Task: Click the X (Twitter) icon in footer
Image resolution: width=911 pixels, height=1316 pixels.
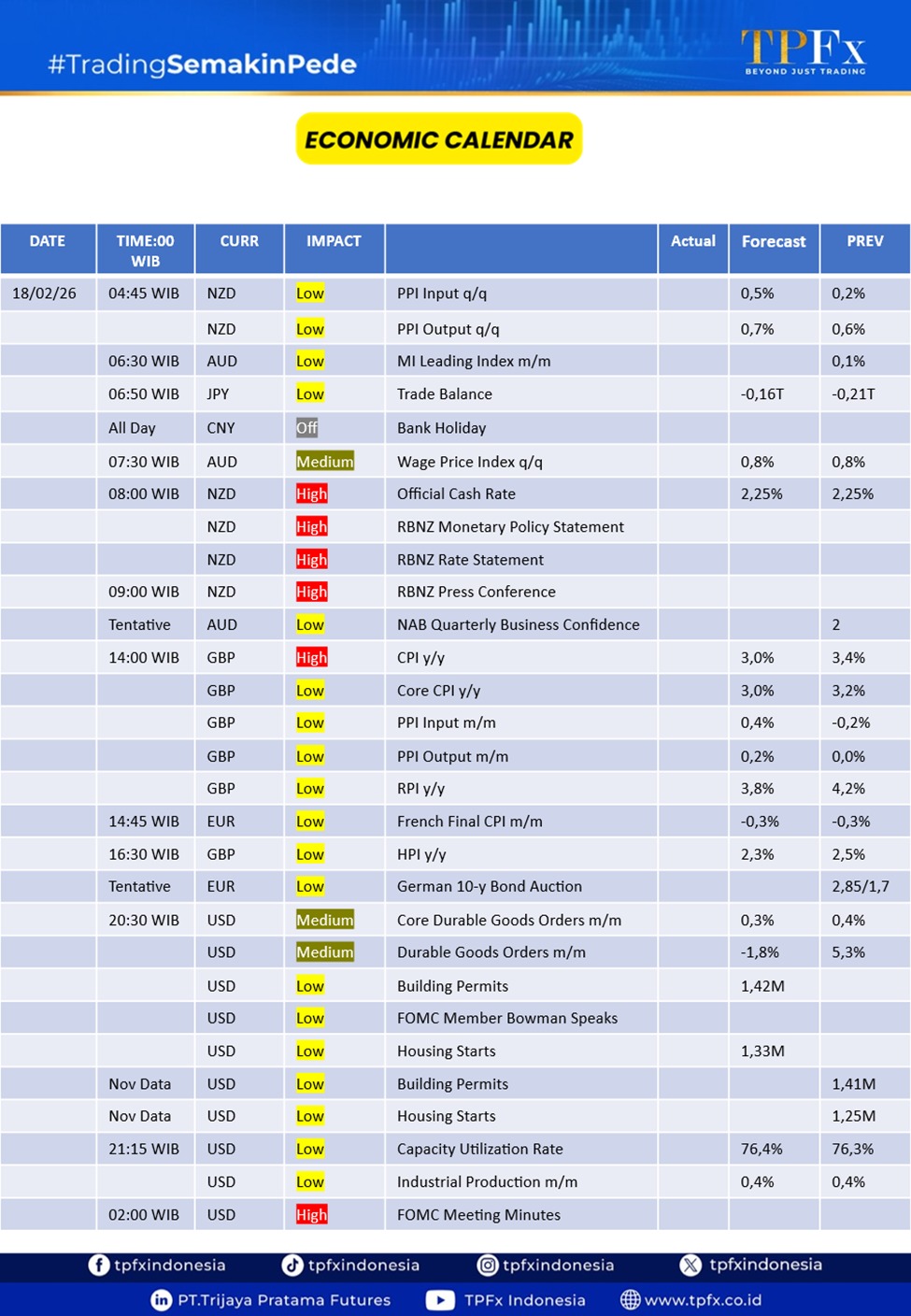Action: click(x=690, y=1265)
